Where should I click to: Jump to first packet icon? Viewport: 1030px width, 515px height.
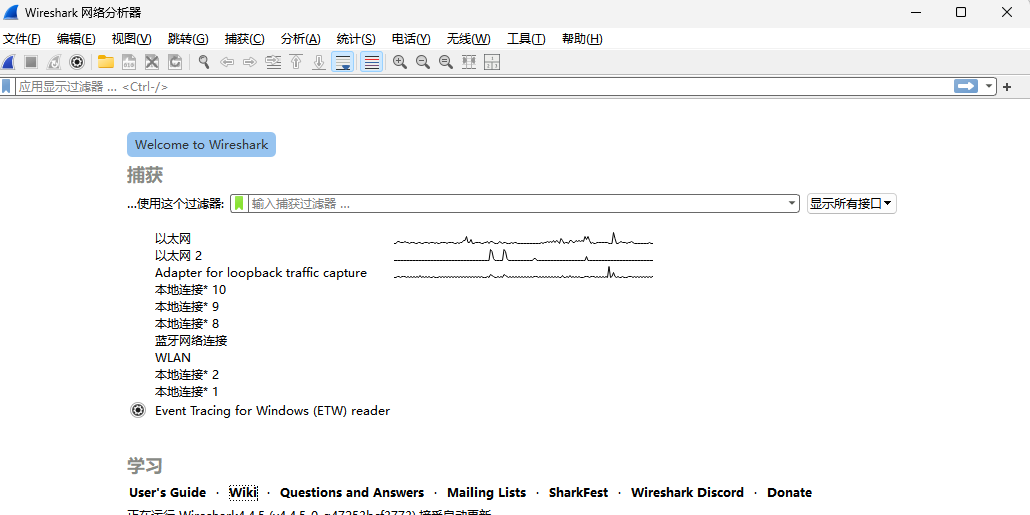point(296,62)
